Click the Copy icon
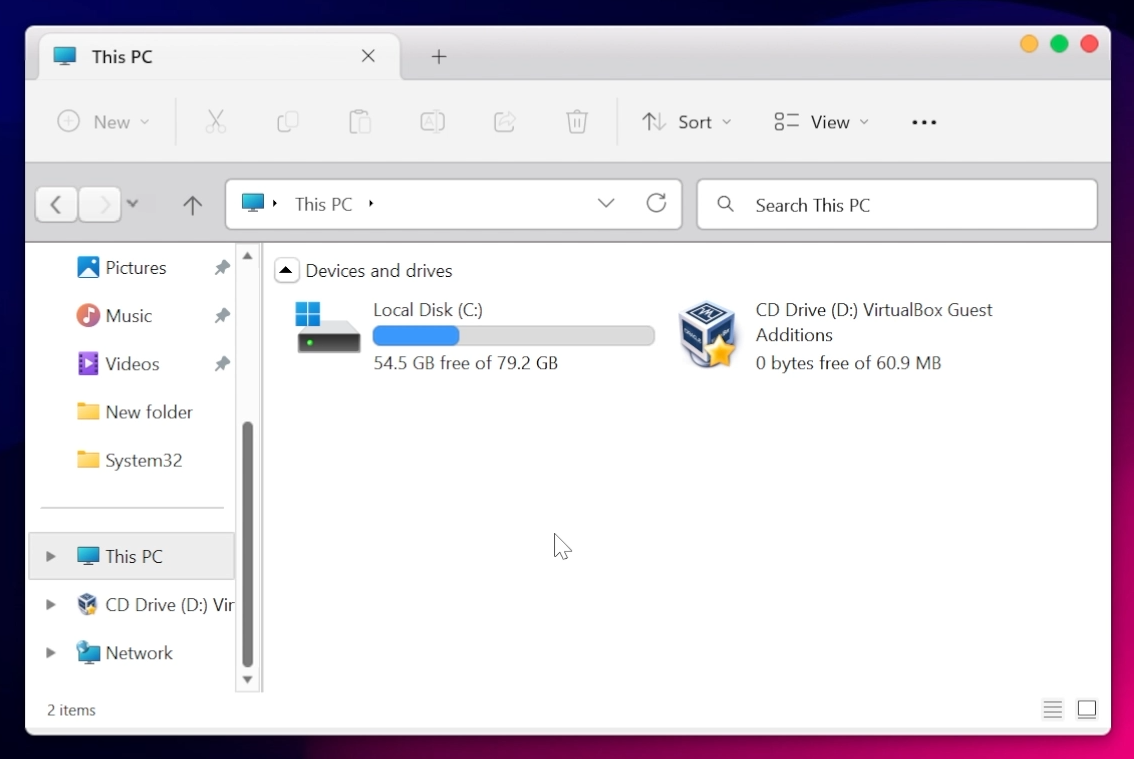Screen dimensions: 1134x759 coord(288,121)
